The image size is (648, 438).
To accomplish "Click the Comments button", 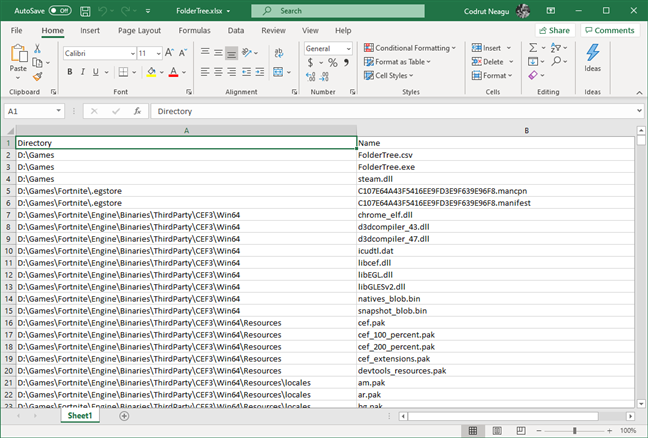I will [610, 30].
